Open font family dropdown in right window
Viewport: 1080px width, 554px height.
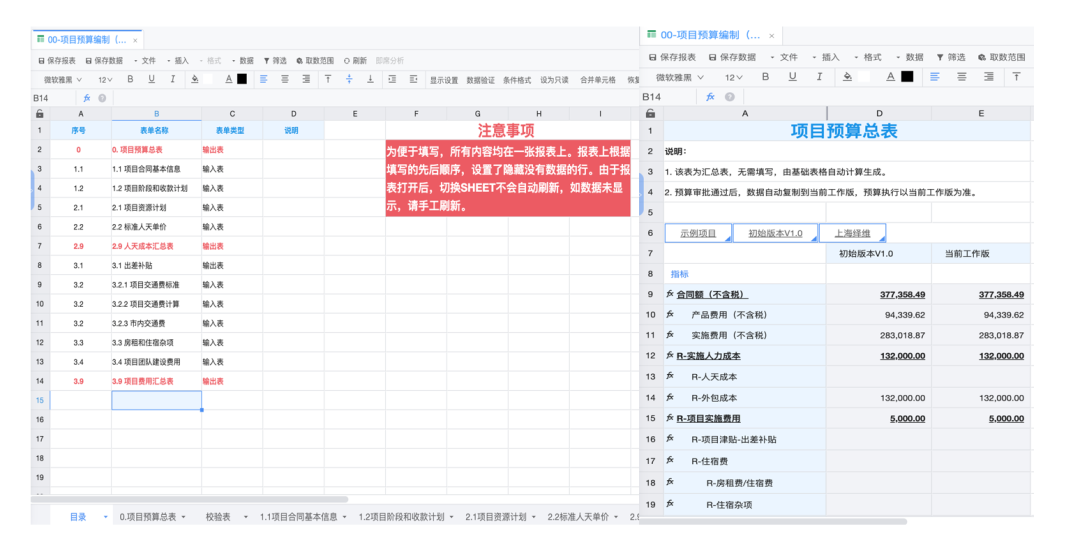point(679,77)
